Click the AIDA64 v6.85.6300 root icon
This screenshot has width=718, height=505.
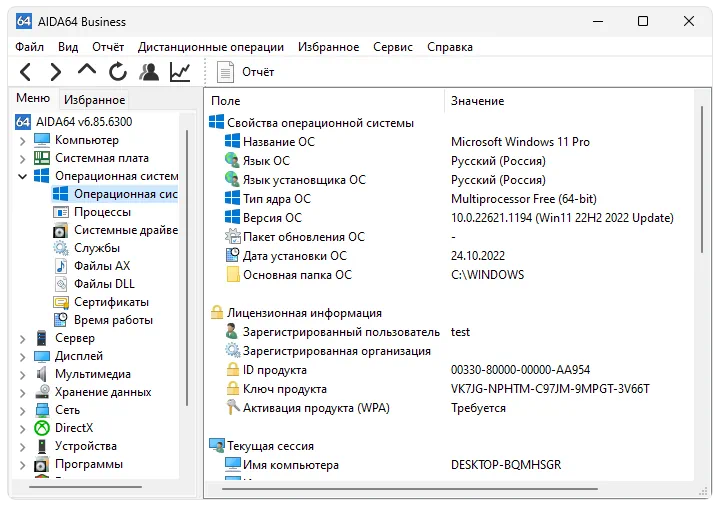pyautogui.click(x=23, y=122)
